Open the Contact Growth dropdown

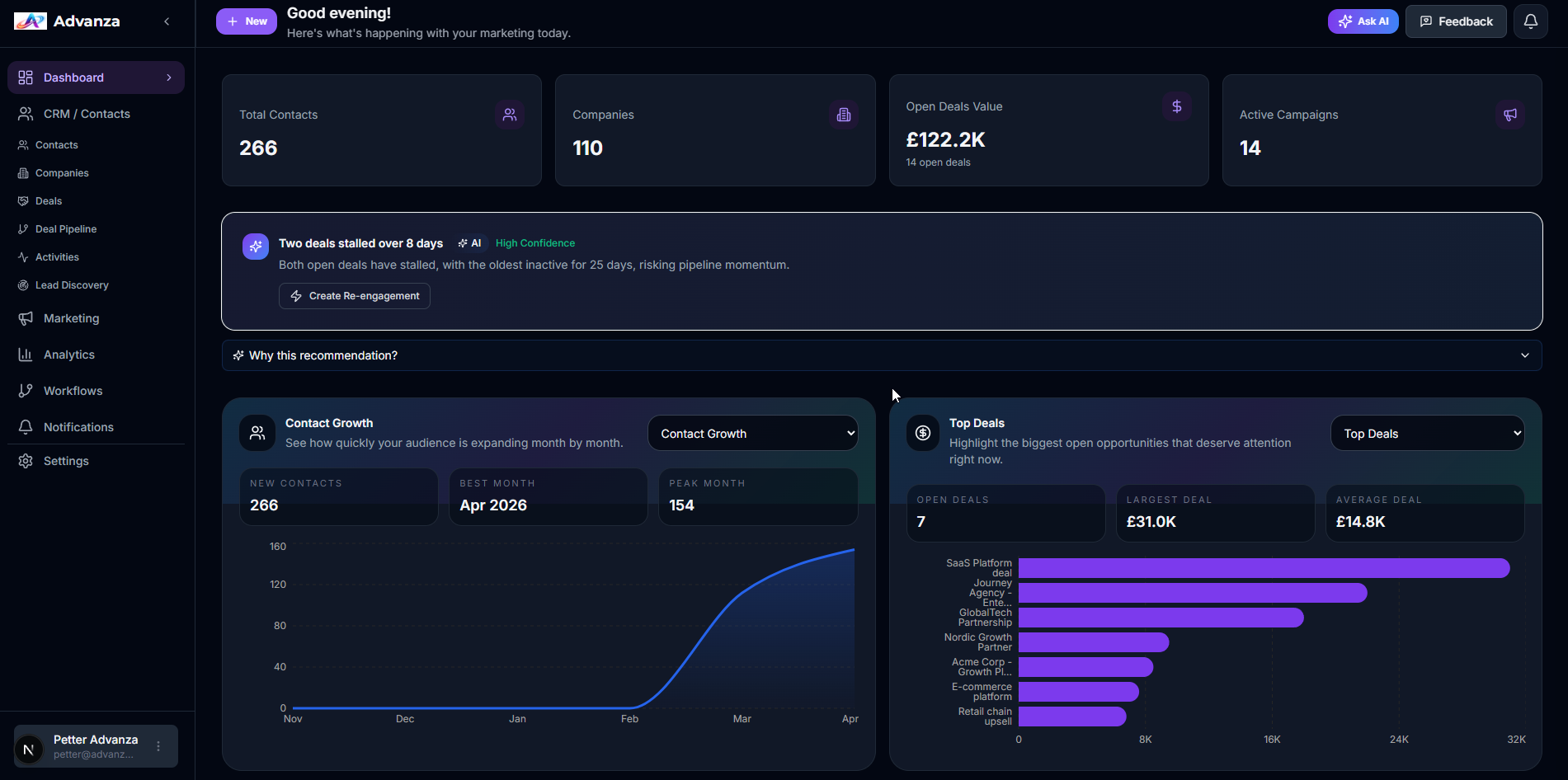(x=751, y=432)
